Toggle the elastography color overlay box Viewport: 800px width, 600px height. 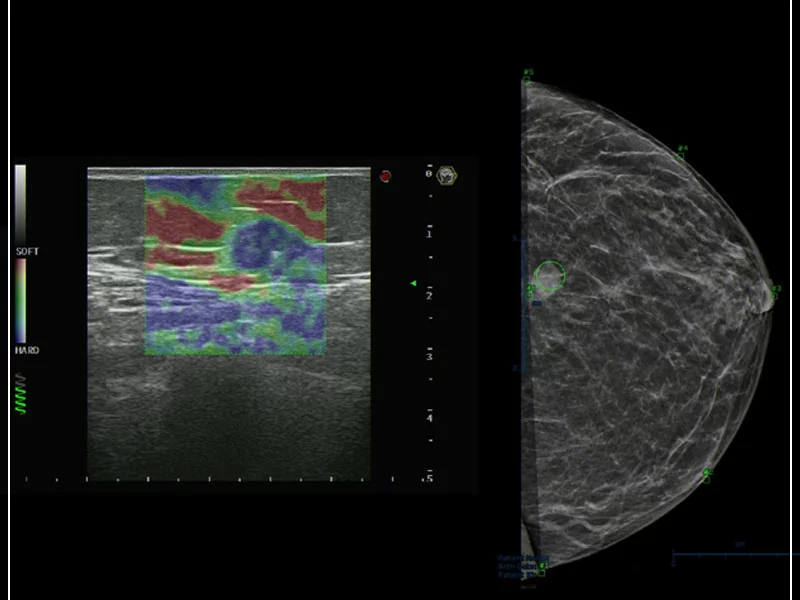(x=235, y=265)
